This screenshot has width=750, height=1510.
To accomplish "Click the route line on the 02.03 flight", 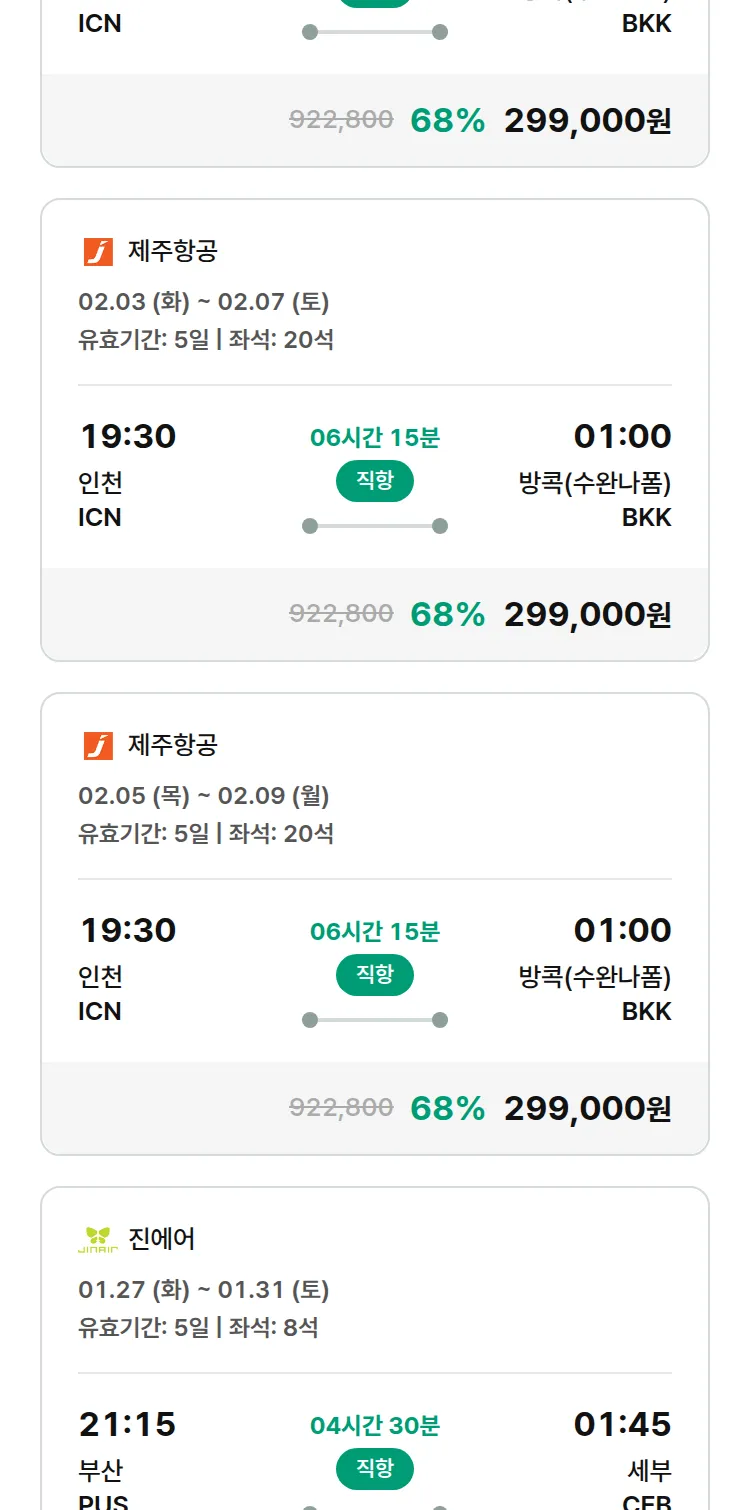I will pyautogui.click(x=375, y=526).
